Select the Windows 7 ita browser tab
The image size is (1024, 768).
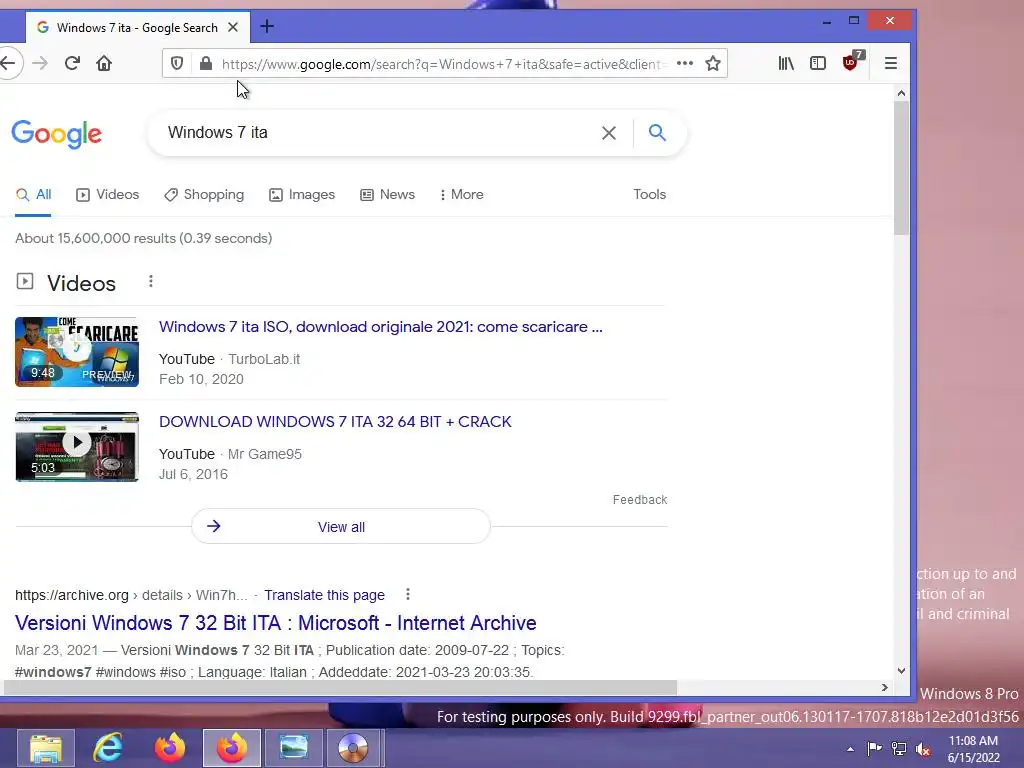[137, 27]
